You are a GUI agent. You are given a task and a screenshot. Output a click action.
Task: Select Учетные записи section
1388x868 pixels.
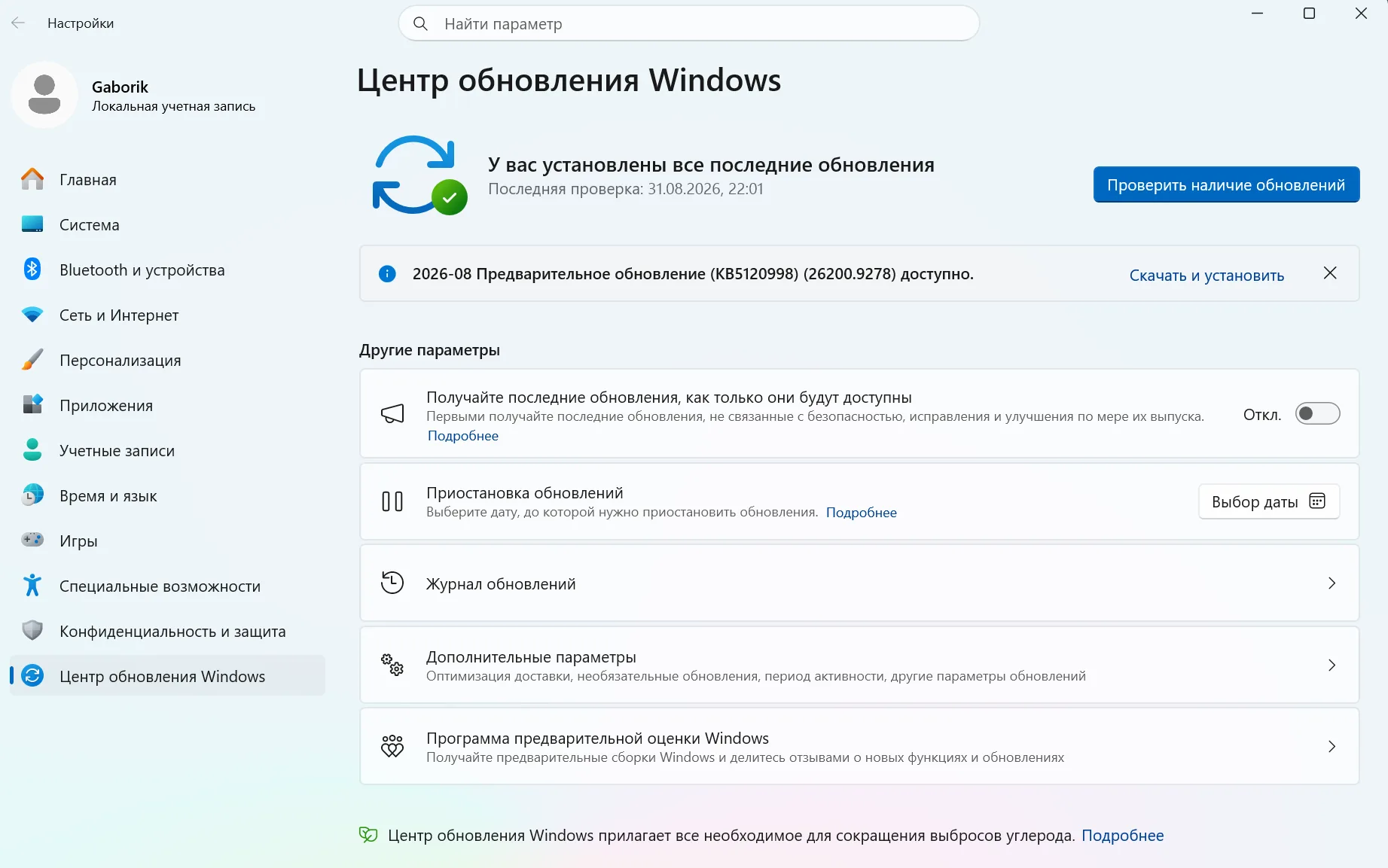tap(167, 450)
